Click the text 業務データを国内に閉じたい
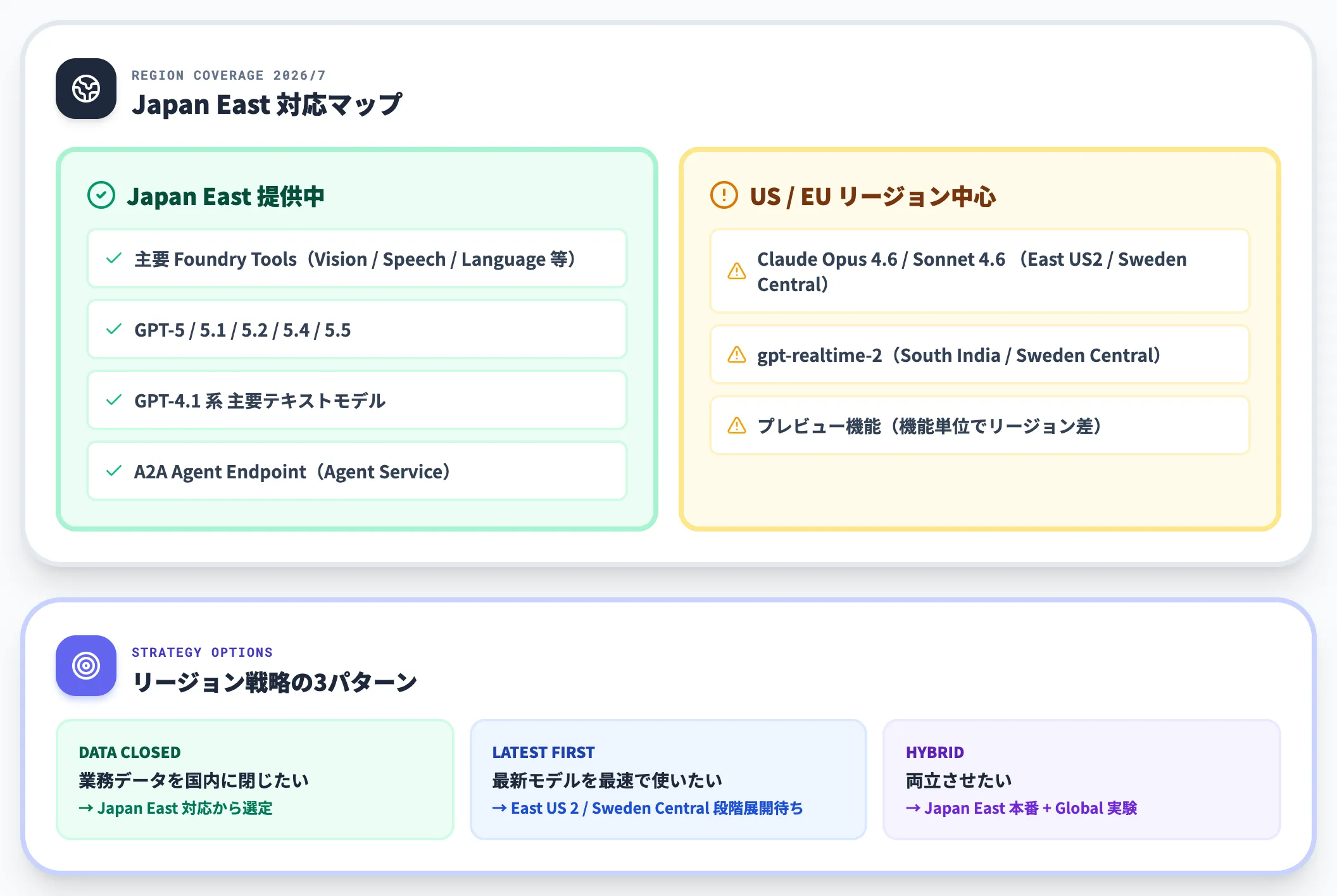 (x=193, y=780)
